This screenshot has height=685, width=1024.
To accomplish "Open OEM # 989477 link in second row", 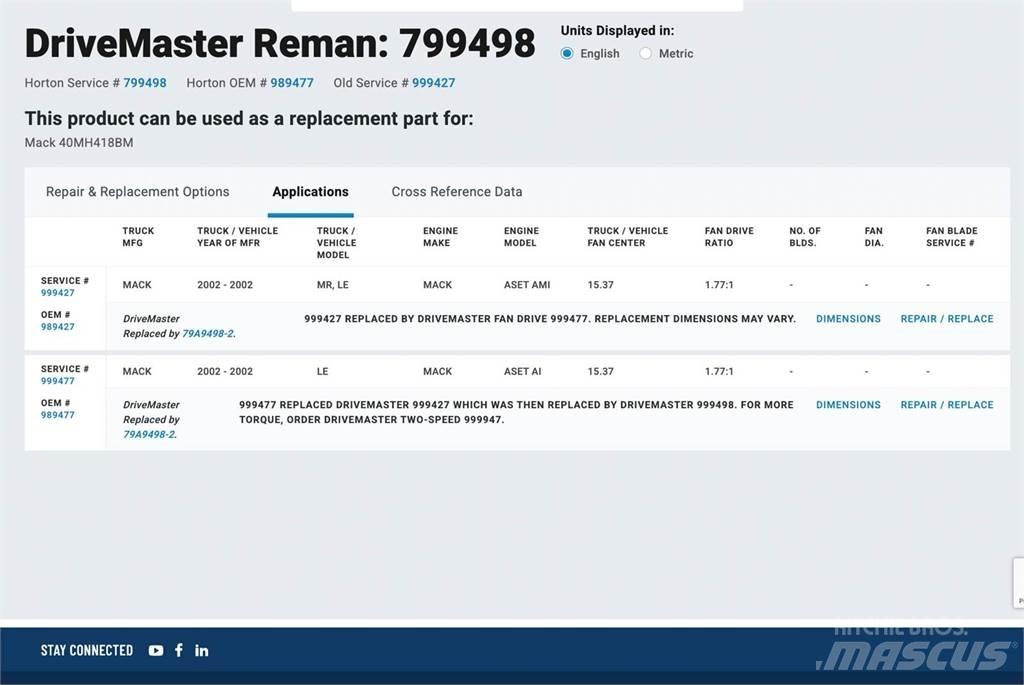I will point(57,415).
